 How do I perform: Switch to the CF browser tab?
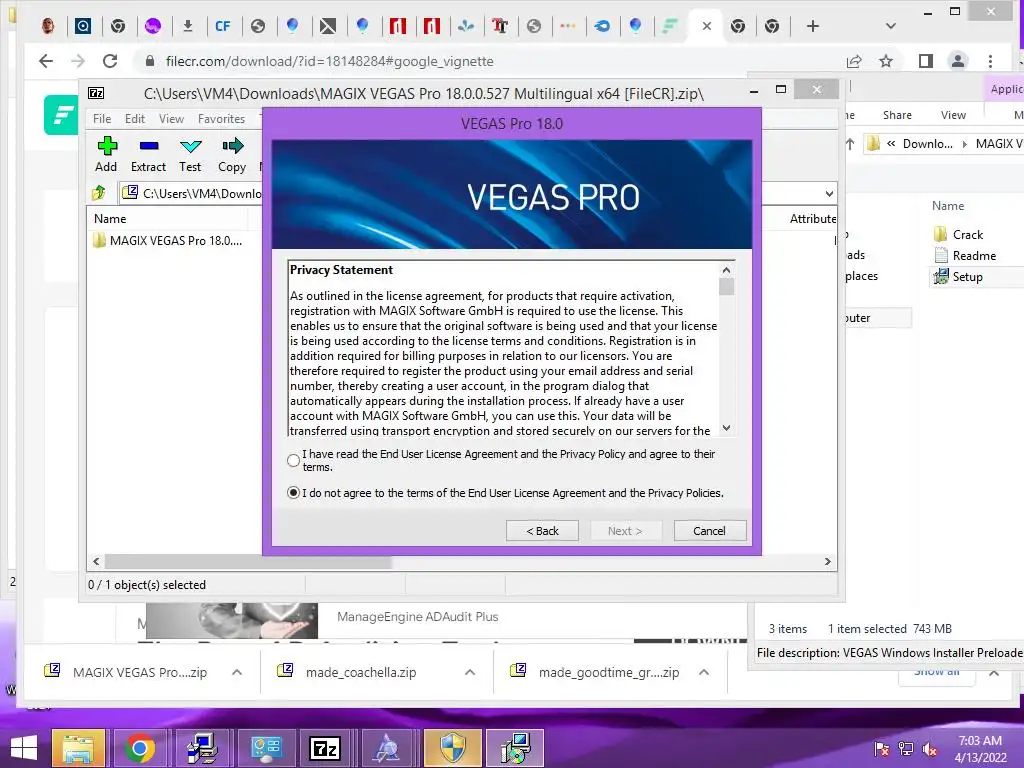[x=222, y=26]
